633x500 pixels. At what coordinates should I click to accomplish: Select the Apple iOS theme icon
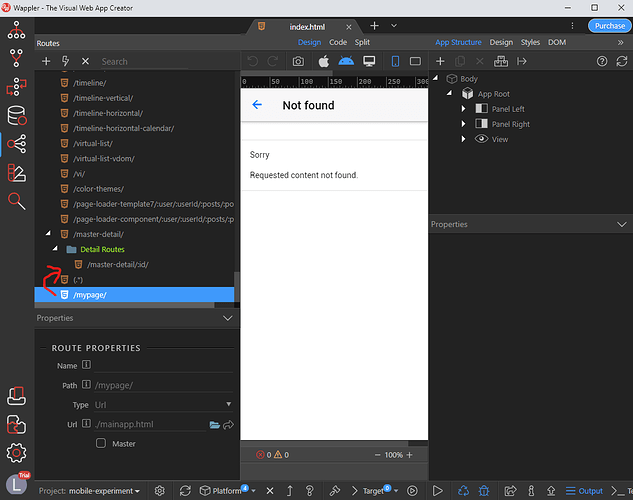coord(323,62)
